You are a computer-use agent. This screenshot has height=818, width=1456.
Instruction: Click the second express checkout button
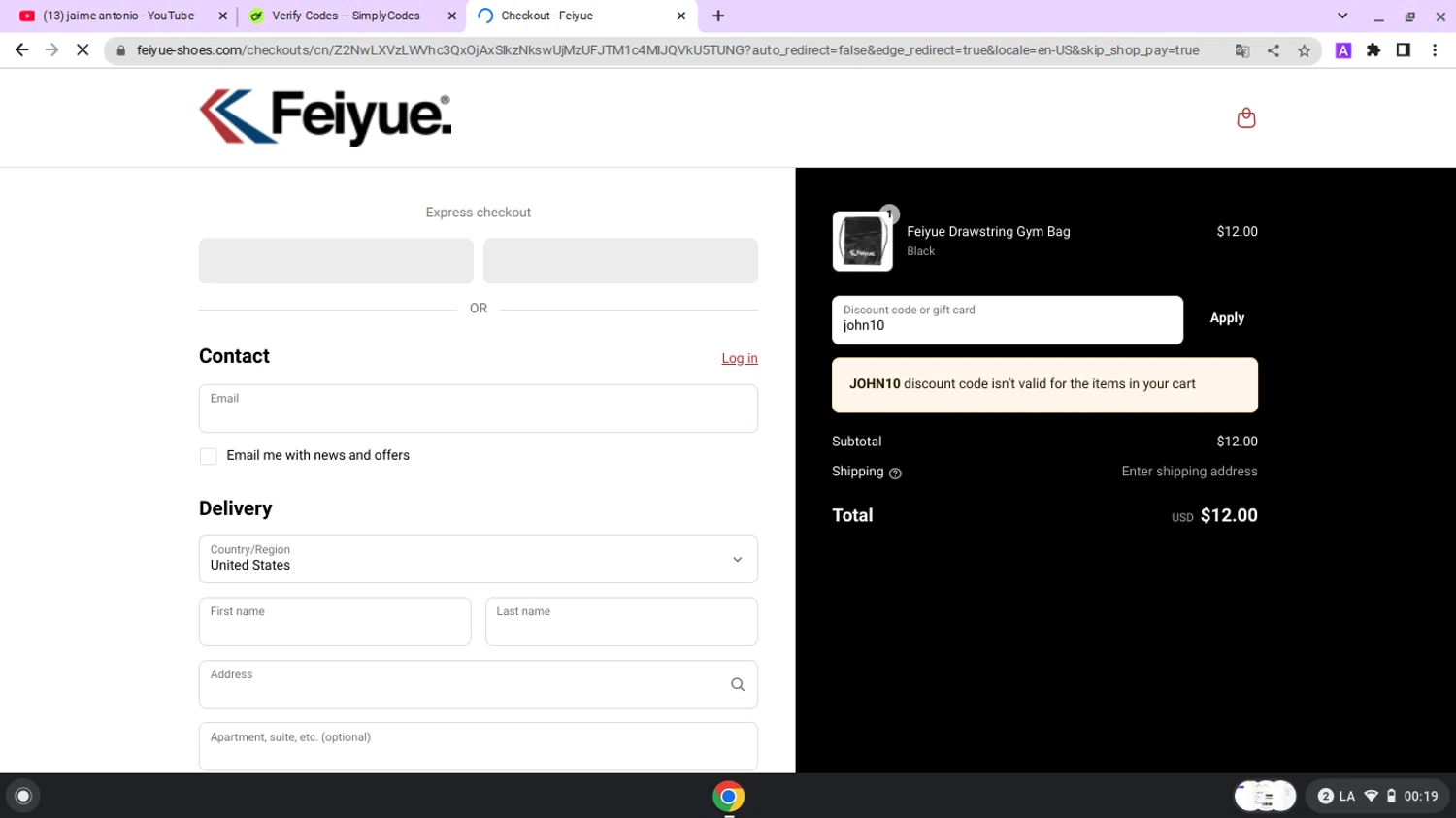620,261
